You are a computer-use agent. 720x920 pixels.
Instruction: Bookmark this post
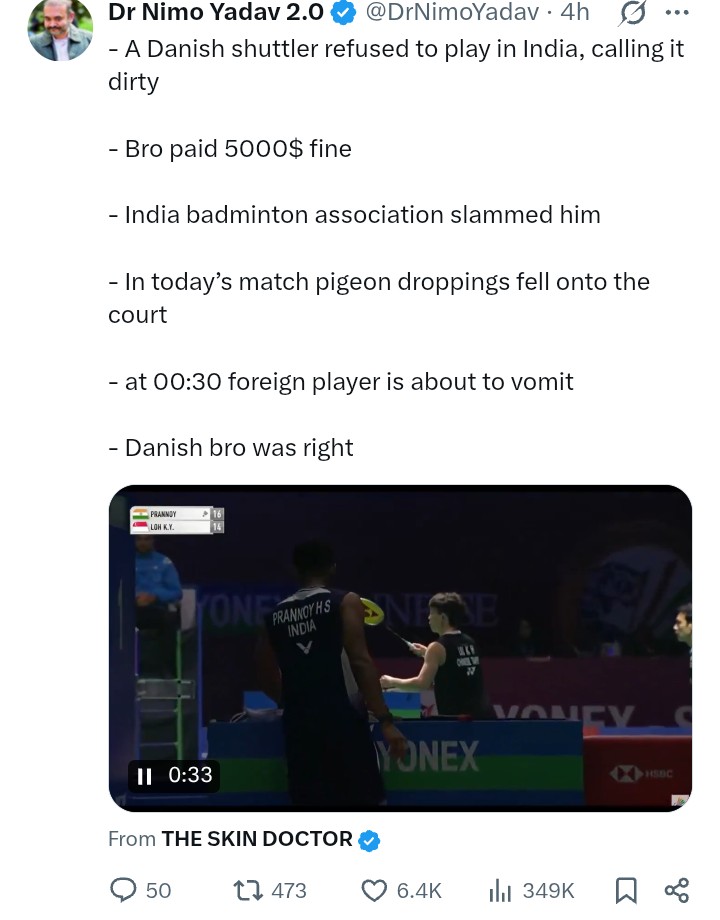[626, 890]
